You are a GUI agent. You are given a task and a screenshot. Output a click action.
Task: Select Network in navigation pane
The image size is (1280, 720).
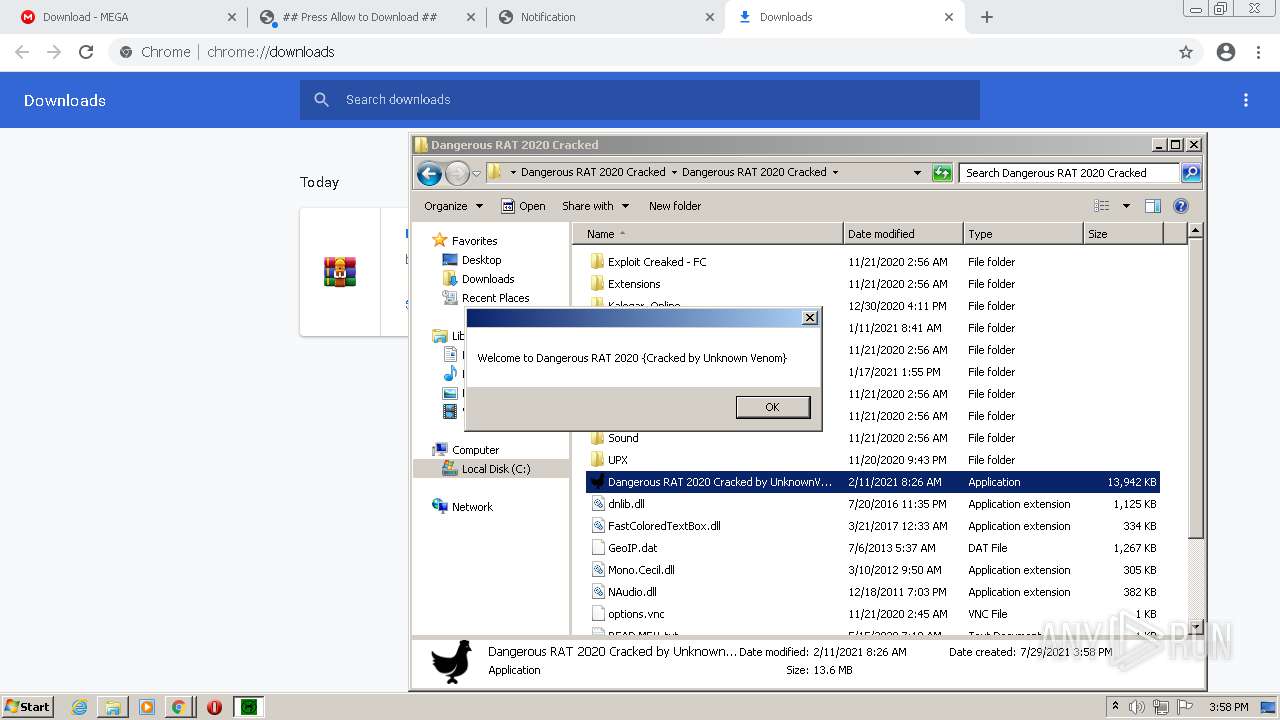(x=472, y=507)
